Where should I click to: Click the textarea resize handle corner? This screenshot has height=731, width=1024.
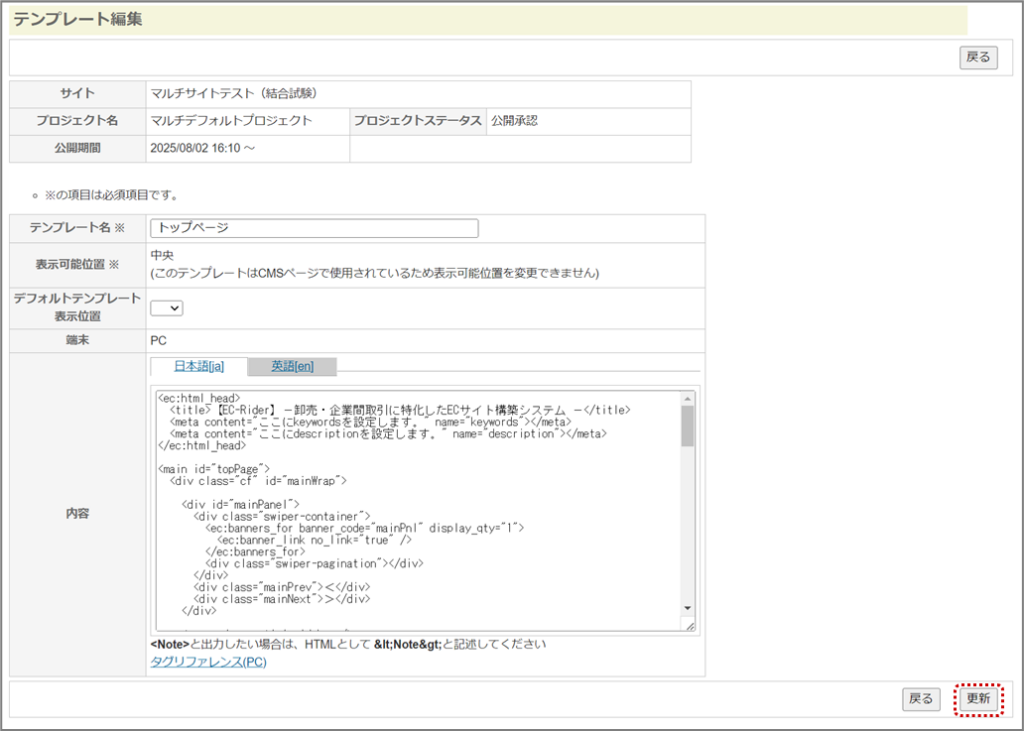(688, 625)
